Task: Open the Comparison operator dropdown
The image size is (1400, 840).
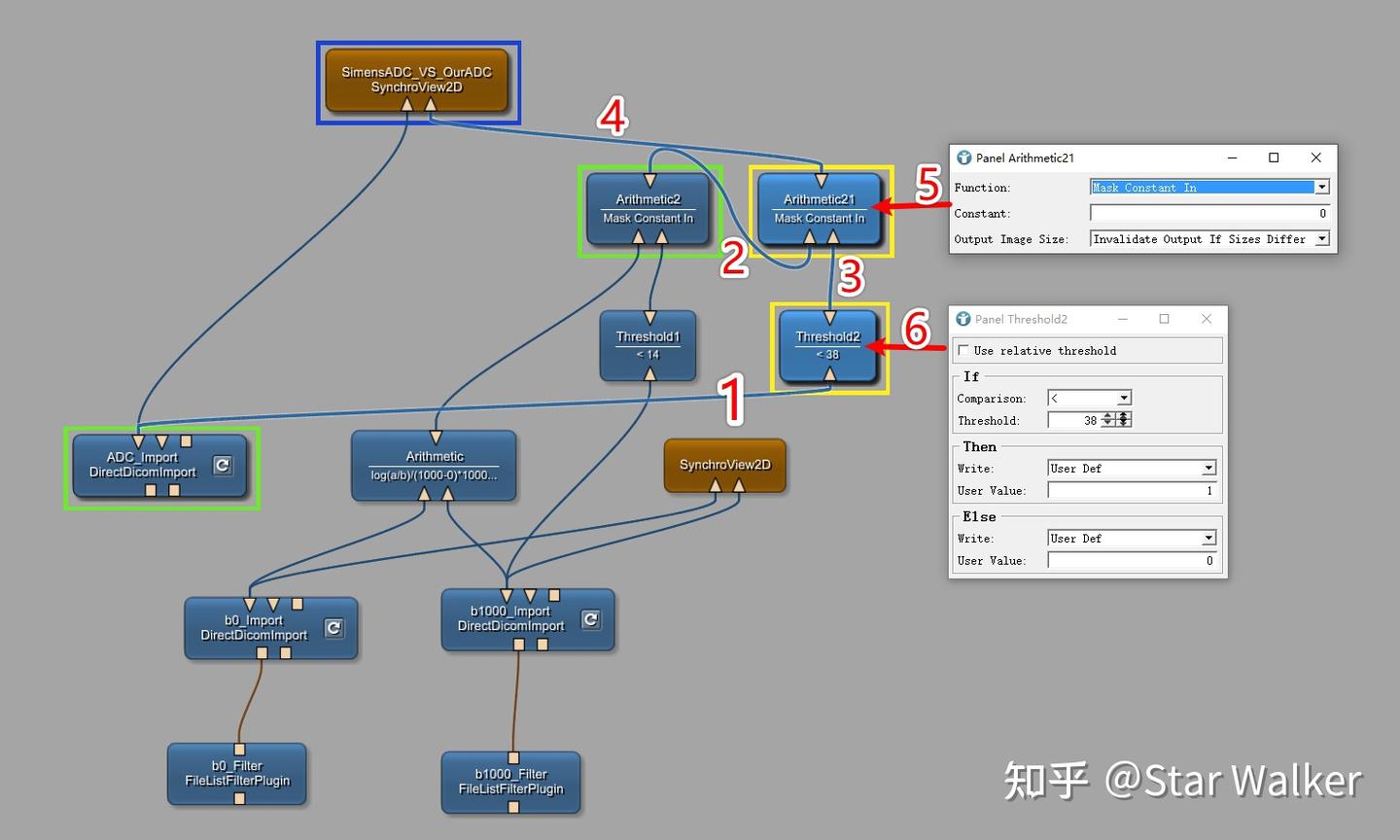Action: [1089, 398]
